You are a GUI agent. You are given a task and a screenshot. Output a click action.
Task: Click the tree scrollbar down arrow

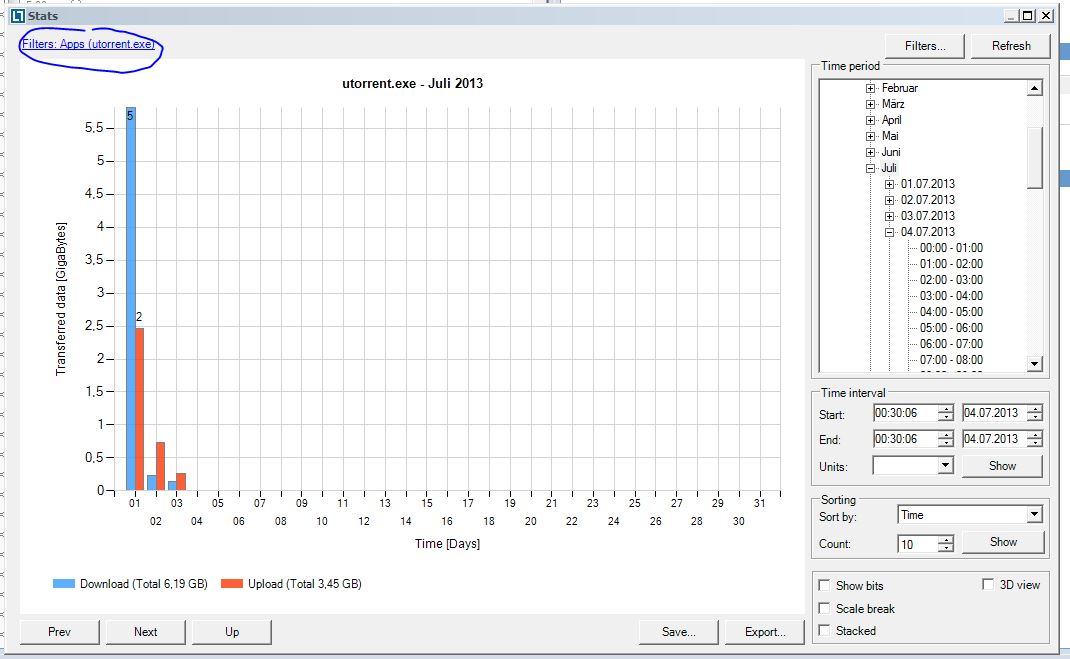(x=1035, y=364)
